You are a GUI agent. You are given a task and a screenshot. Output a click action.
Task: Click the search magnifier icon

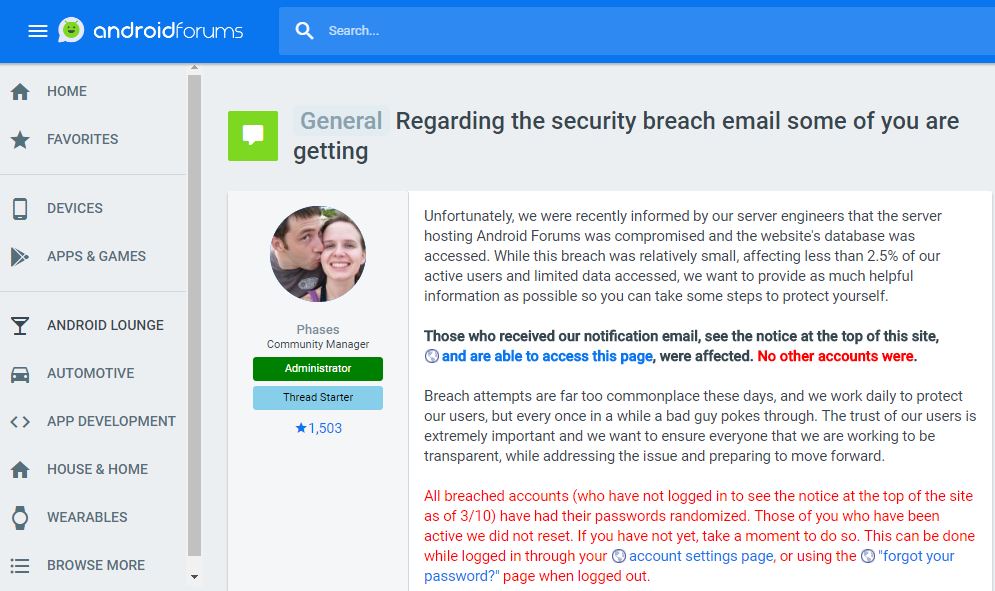click(x=304, y=31)
